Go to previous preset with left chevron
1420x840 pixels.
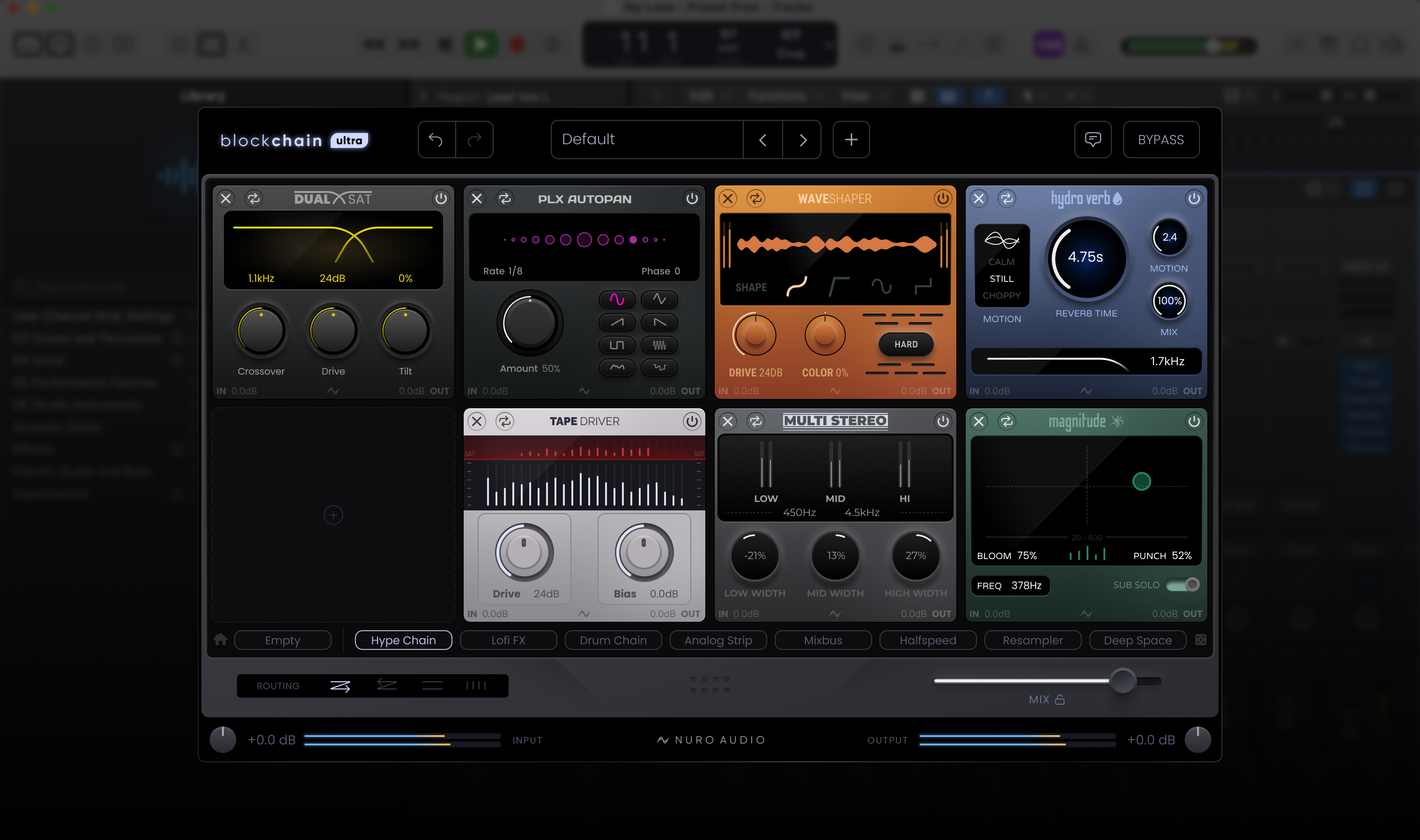(x=762, y=140)
